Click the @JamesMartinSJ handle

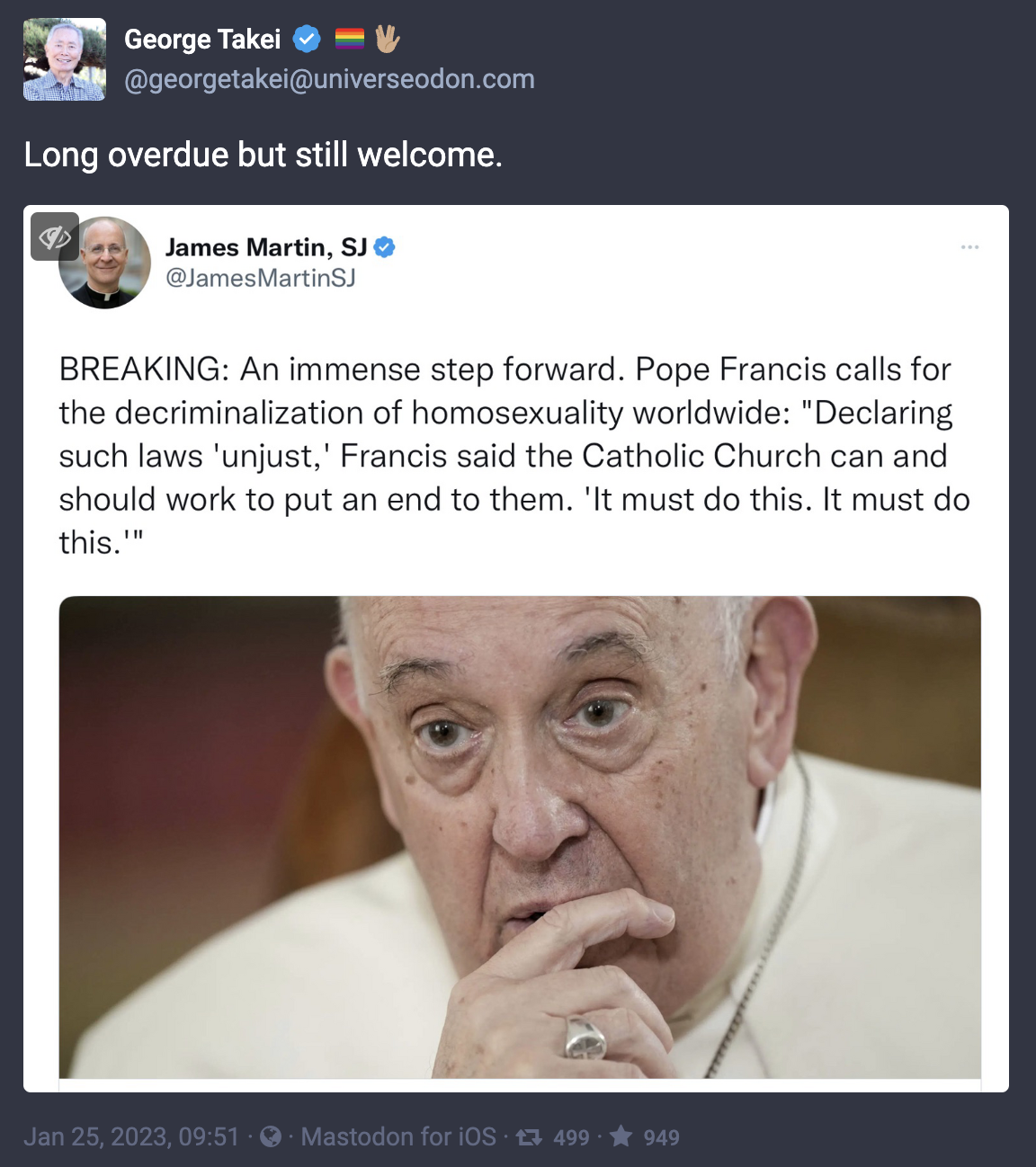tap(261, 278)
